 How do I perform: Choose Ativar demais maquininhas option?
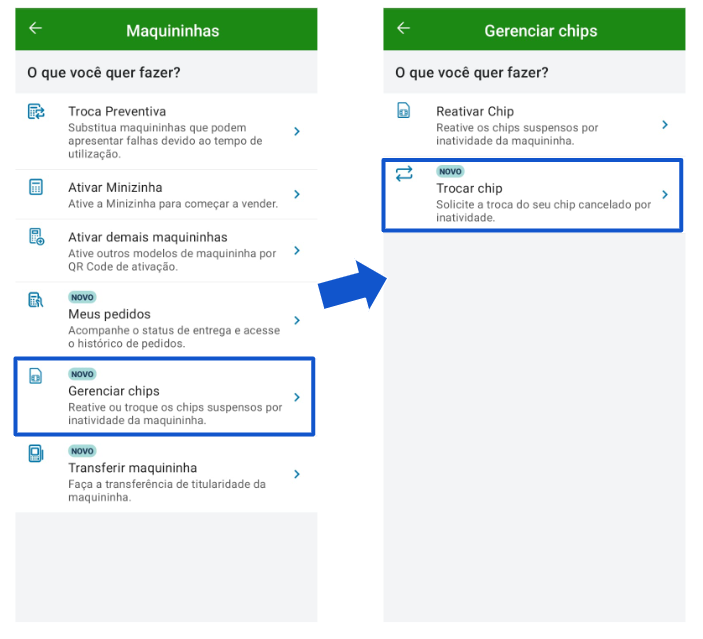[166, 251]
